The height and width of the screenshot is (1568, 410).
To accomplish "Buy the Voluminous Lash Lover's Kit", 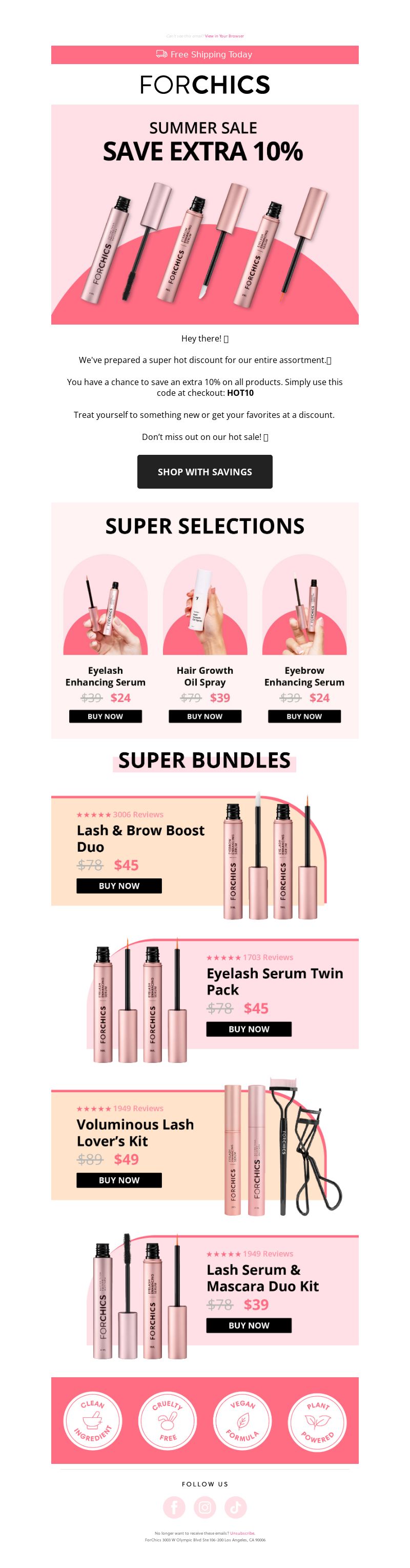I will pyautogui.click(x=119, y=1180).
